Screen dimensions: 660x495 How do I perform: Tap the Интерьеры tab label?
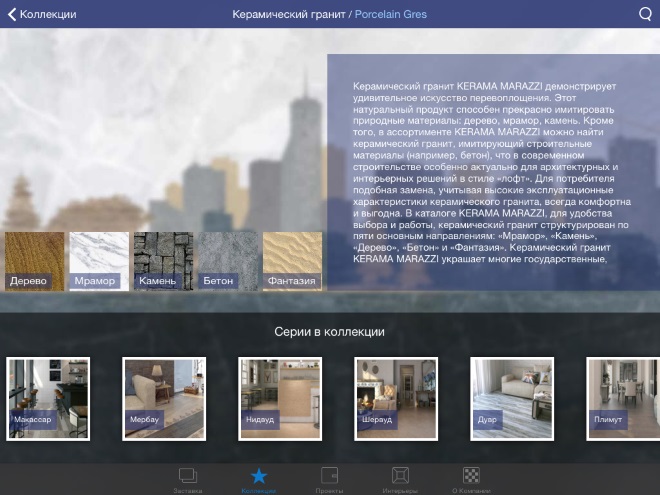(x=400, y=491)
